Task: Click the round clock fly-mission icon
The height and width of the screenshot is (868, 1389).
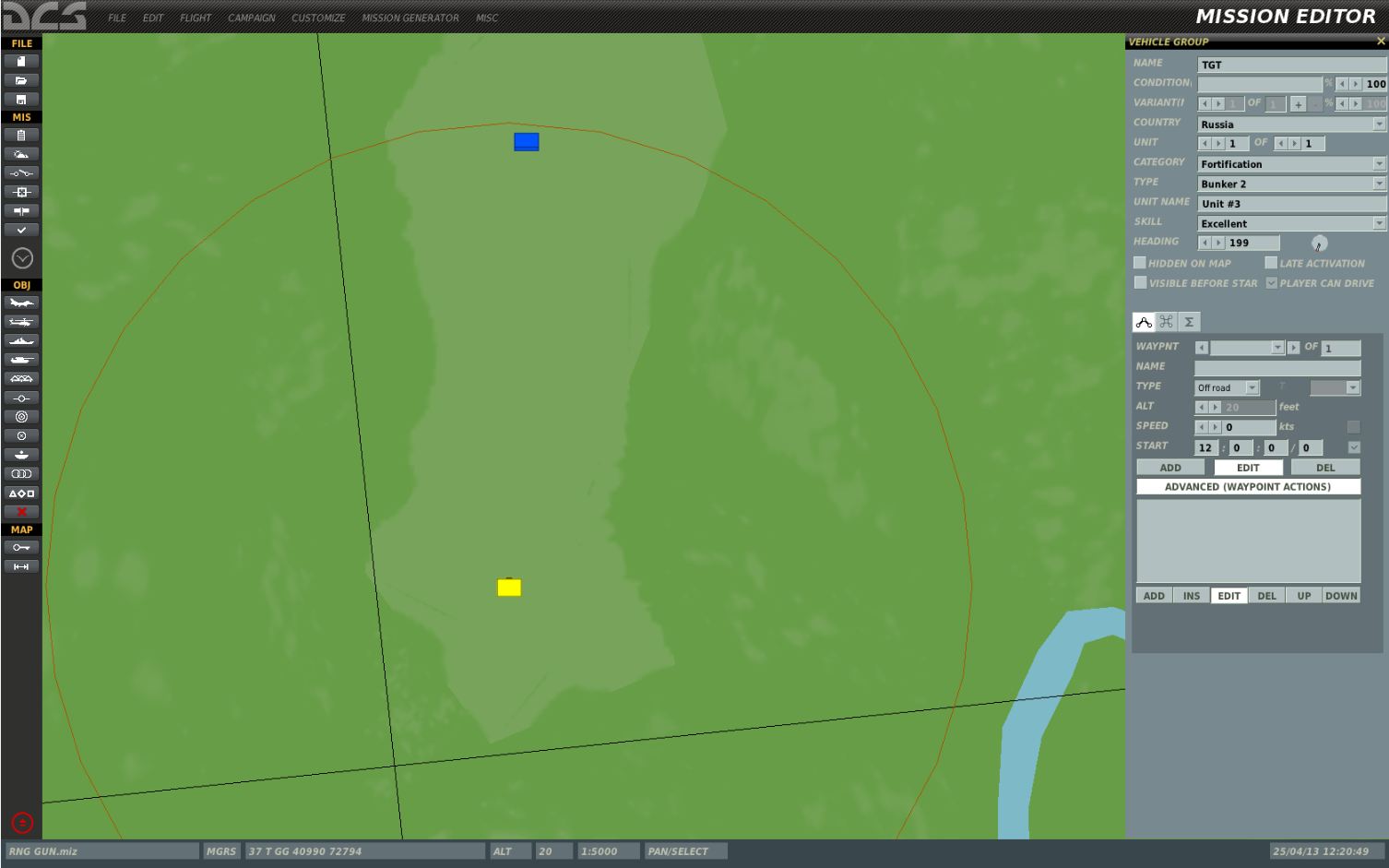Action: [x=22, y=259]
